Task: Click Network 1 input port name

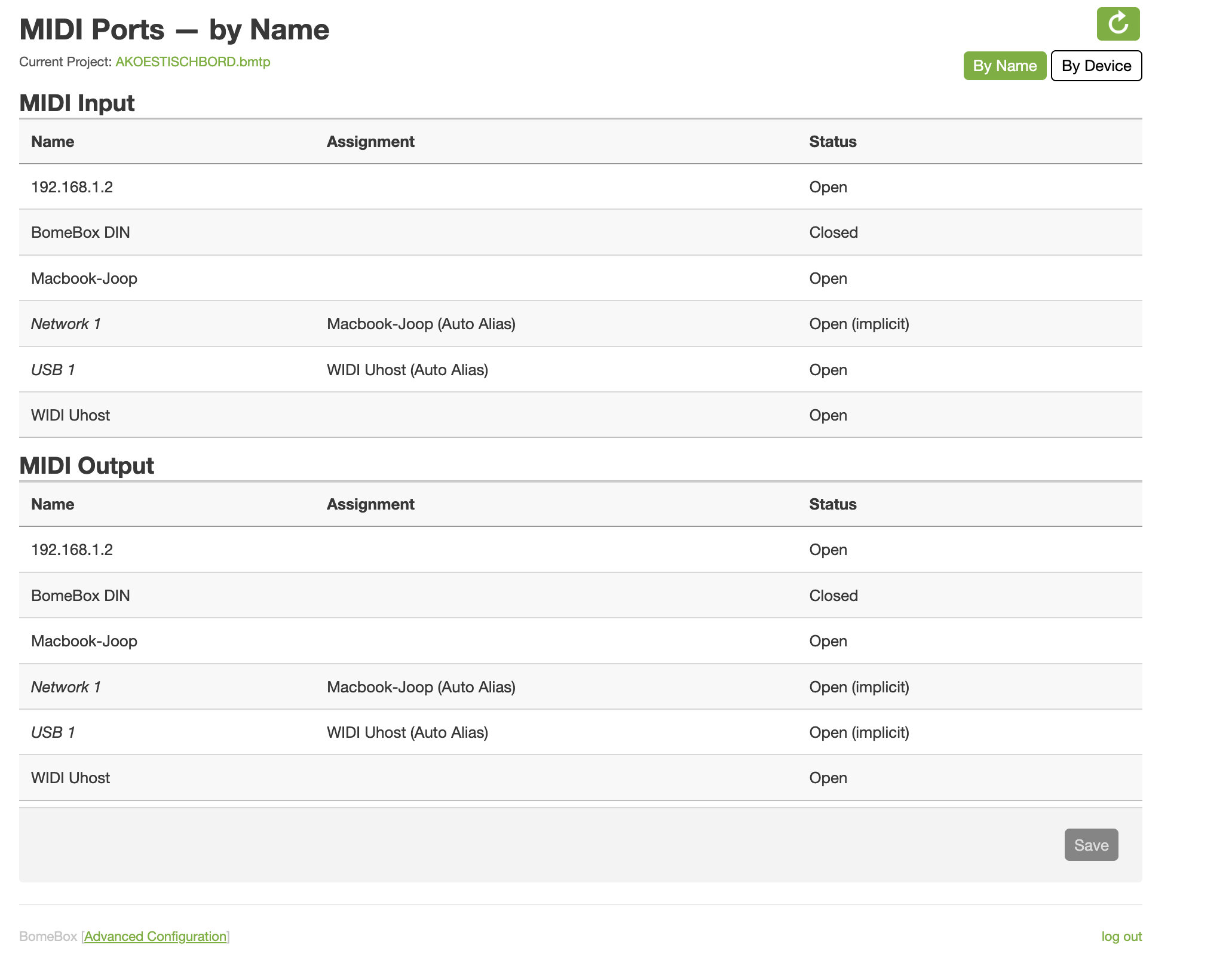Action: (66, 324)
